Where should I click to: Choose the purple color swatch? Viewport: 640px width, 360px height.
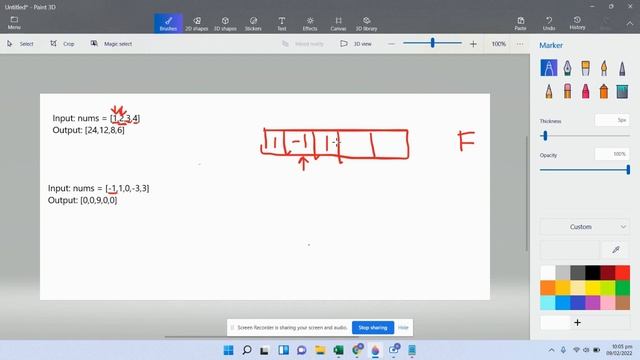pyautogui.click(x=592, y=302)
